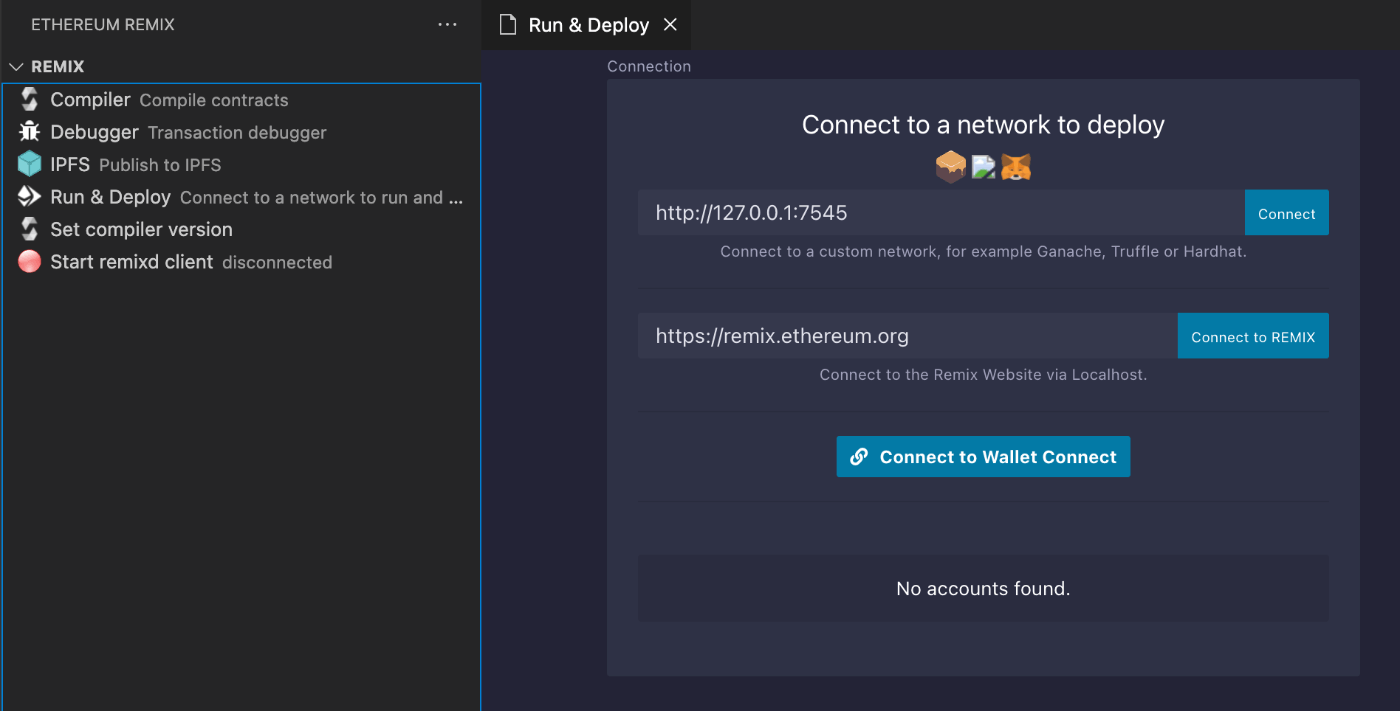This screenshot has width=1400, height=711.
Task: Click 'Connect to the Remix Website via Localhost.' text
Action: pos(984,375)
